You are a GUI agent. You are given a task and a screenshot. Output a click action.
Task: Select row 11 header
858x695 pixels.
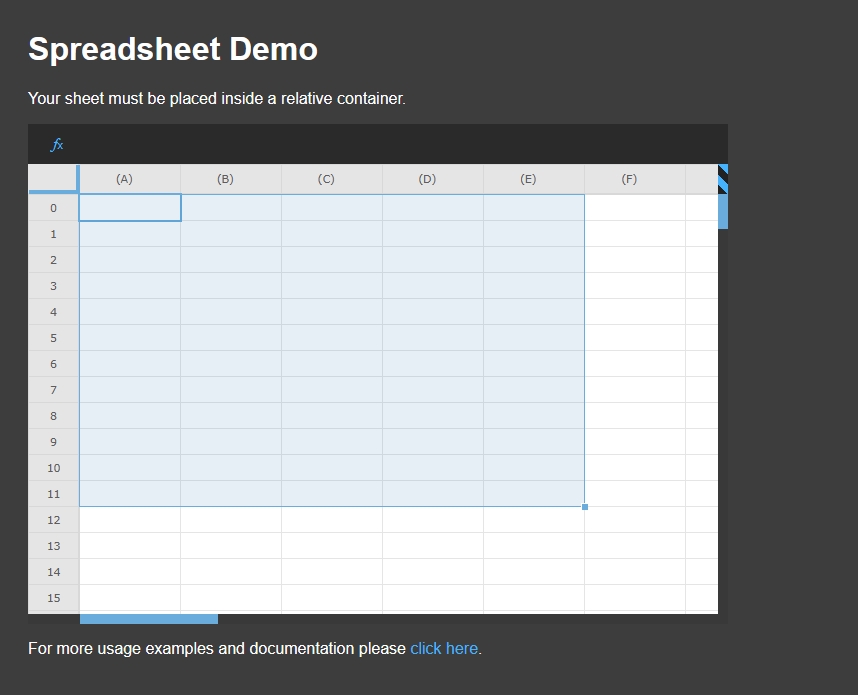[54, 494]
